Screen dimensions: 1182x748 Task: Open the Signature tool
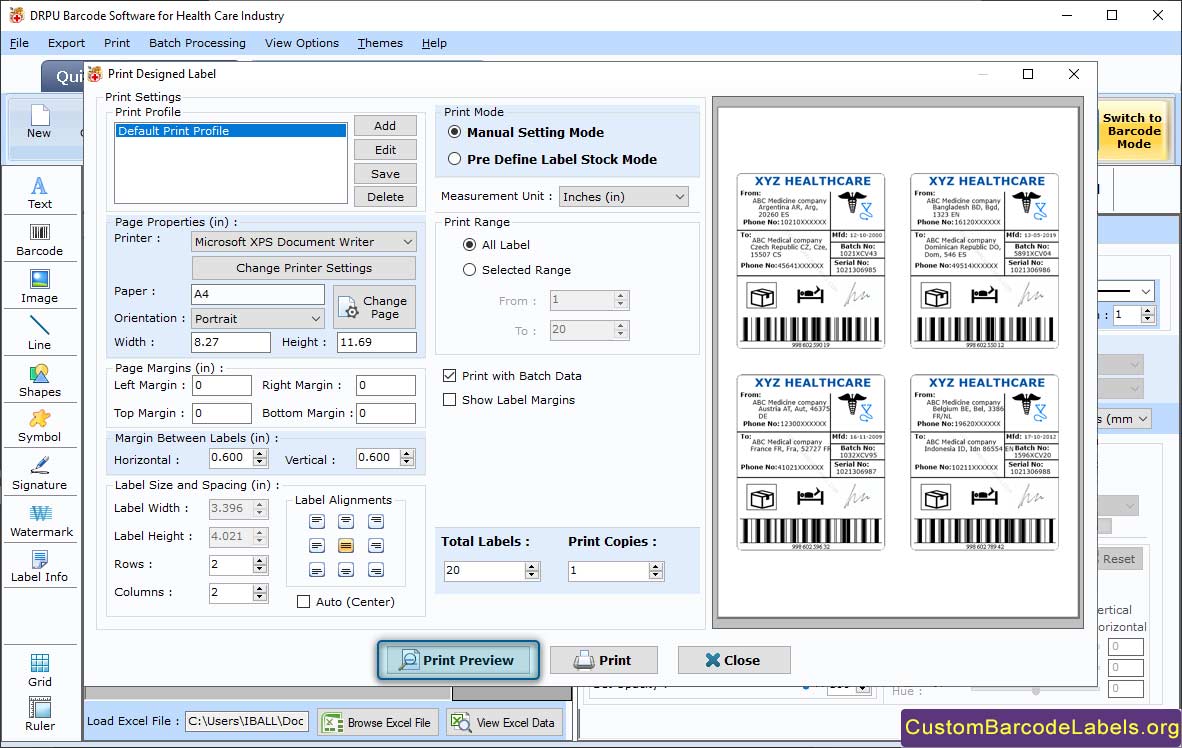coord(39,474)
